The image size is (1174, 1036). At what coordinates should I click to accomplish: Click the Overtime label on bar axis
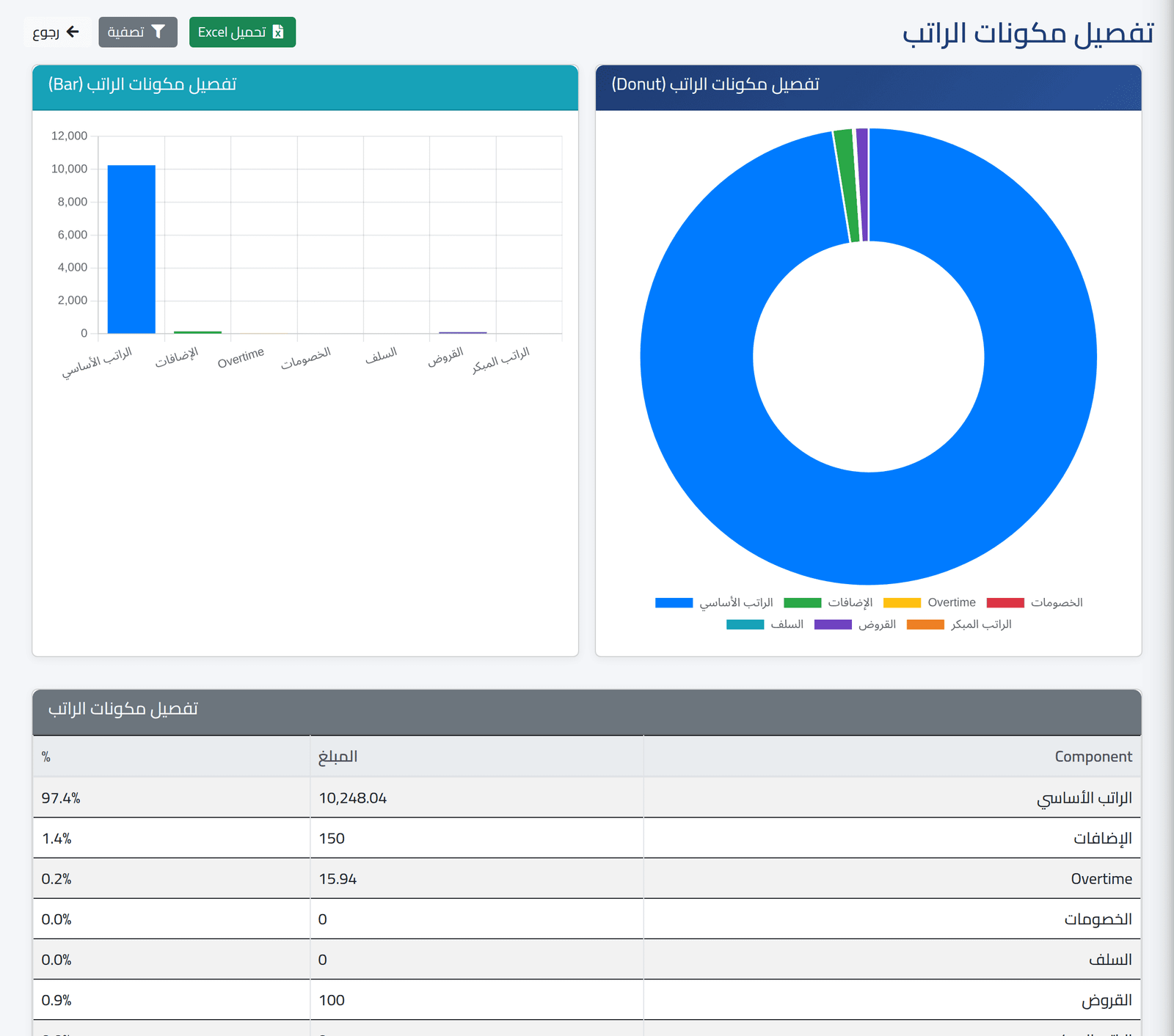coord(241,358)
